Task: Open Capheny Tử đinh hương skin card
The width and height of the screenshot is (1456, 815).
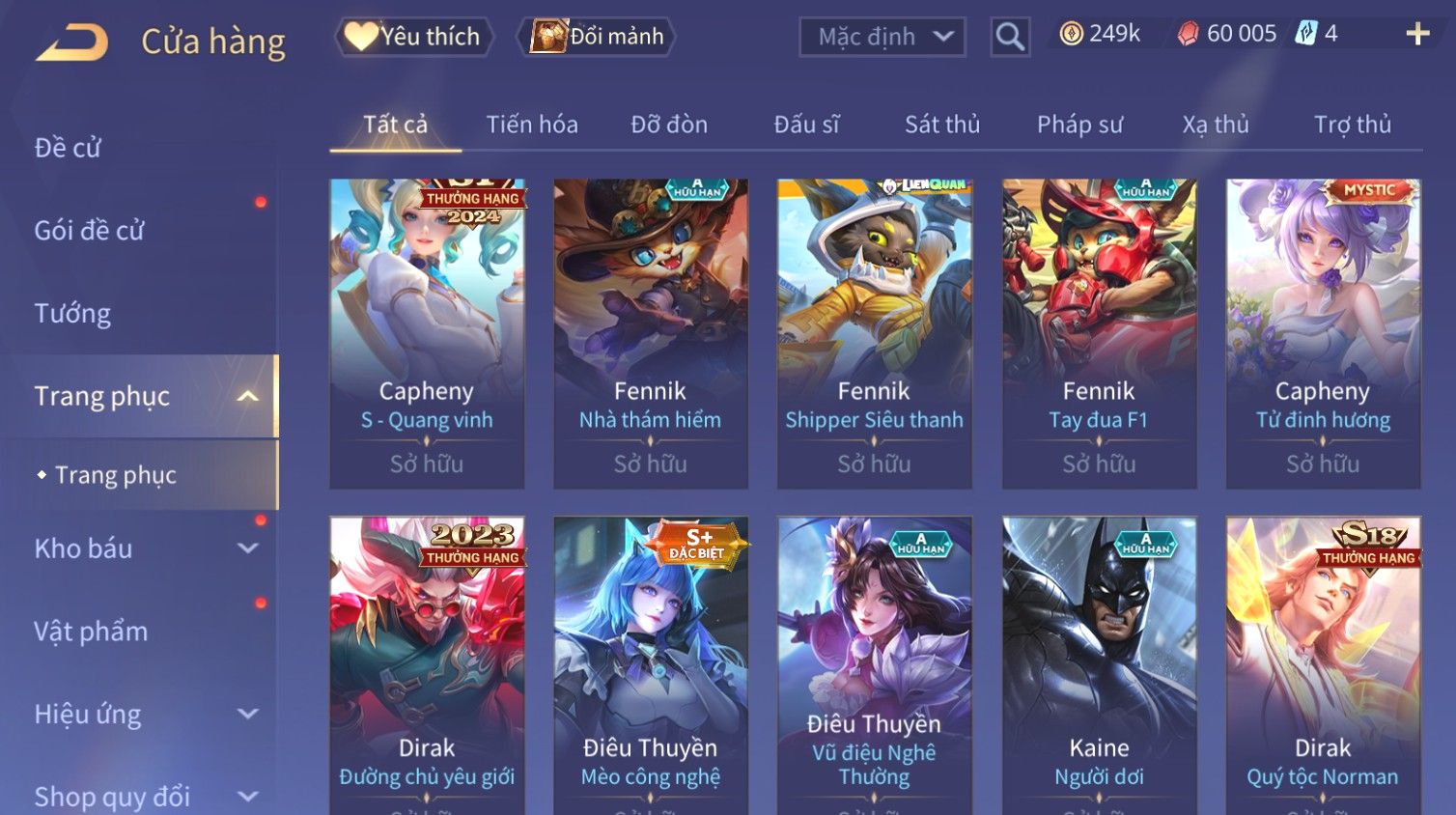Action: point(1323,333)
